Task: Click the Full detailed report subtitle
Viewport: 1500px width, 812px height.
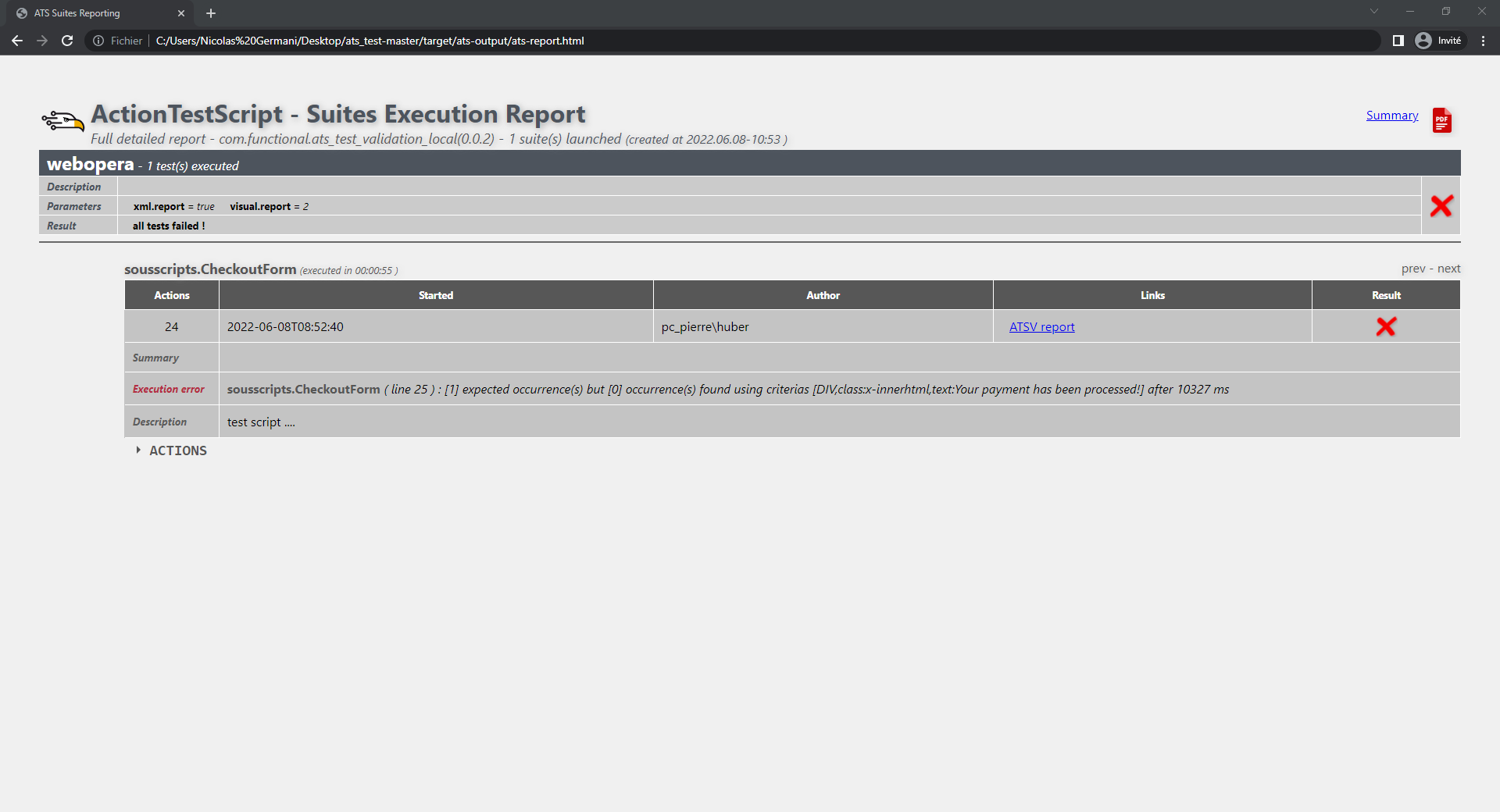Action: [x=439, y=139]
